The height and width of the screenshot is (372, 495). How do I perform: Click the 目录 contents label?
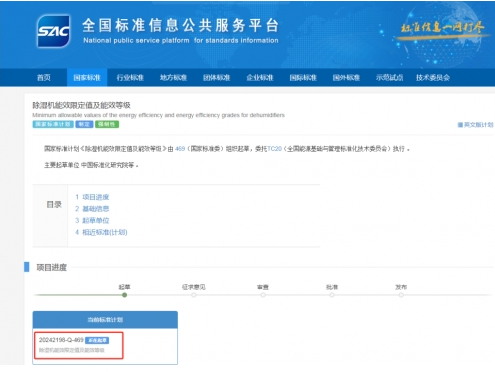(x=54, y=205)
